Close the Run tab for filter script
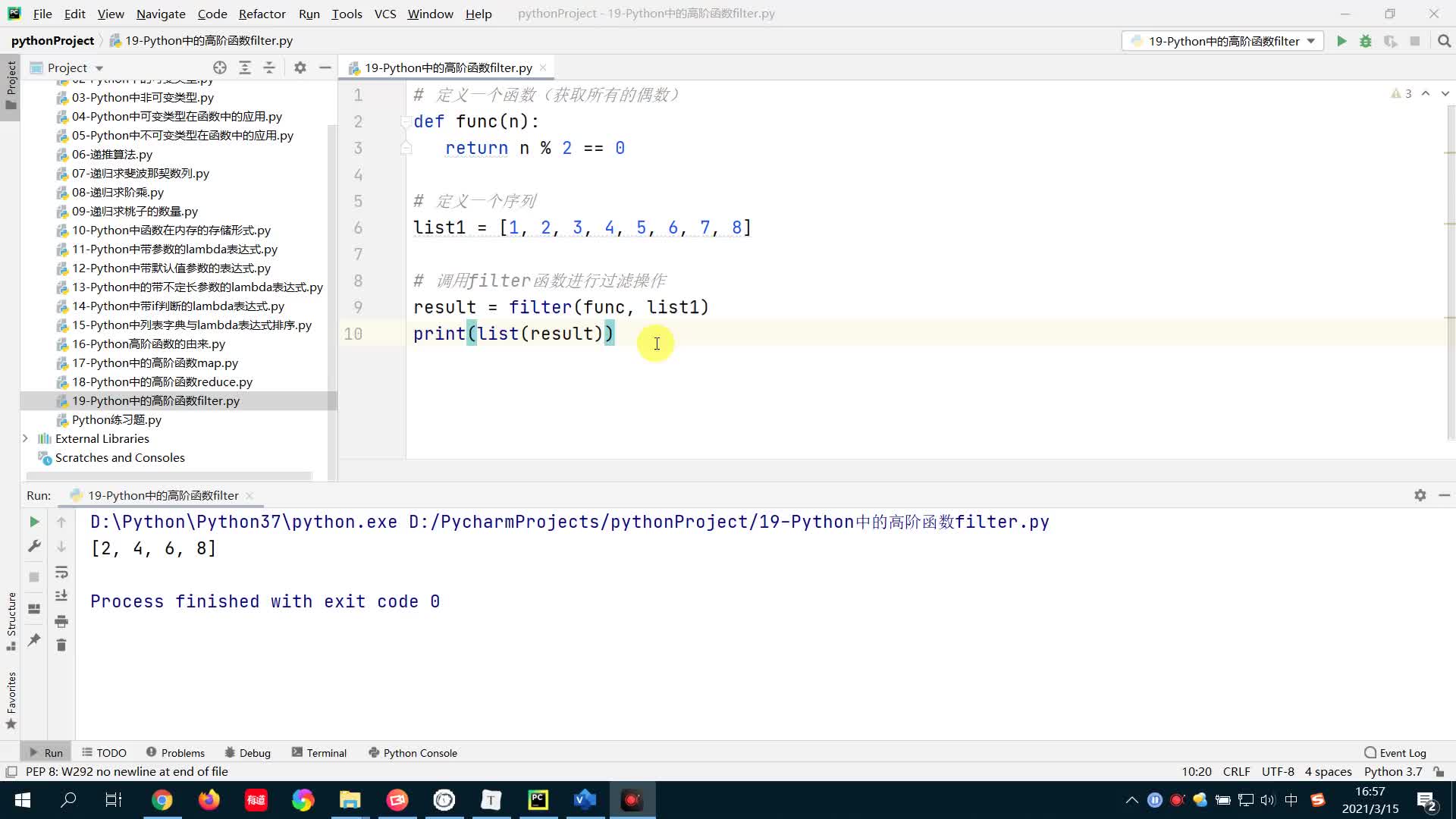This screenshot has width=1456, height=819. click(249, 495)
